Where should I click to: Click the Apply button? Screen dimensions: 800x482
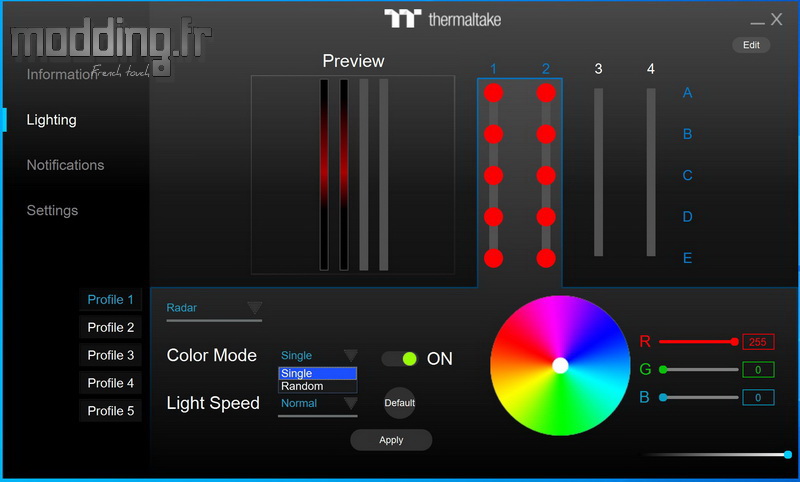click(x=391, y=440)
